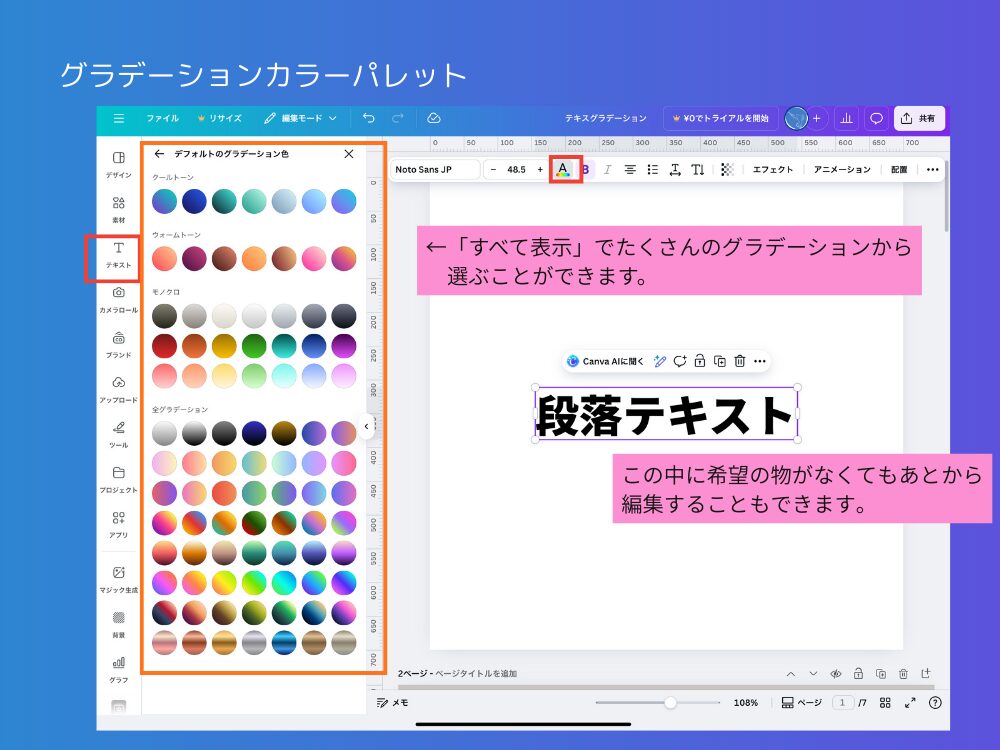1000x750 pixels.
Task: Switch to the ファイル menu
Action: [x=162, y=117]
